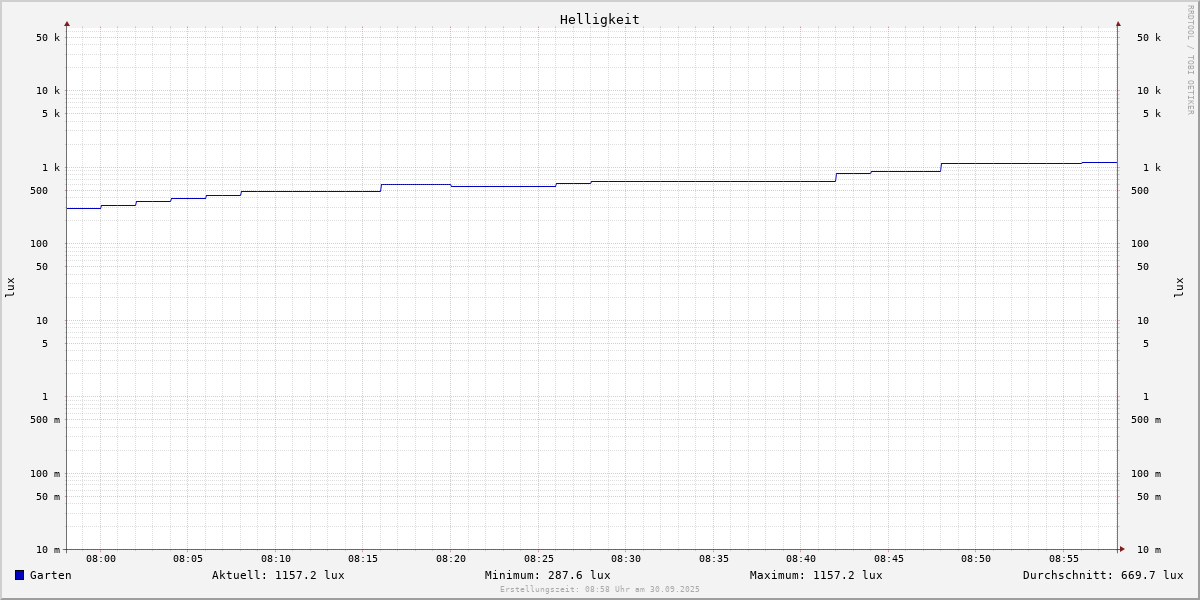The image size is (1200, 600).
Task: Click the red arrow atop the left axis
Action: tap(67, 23)
